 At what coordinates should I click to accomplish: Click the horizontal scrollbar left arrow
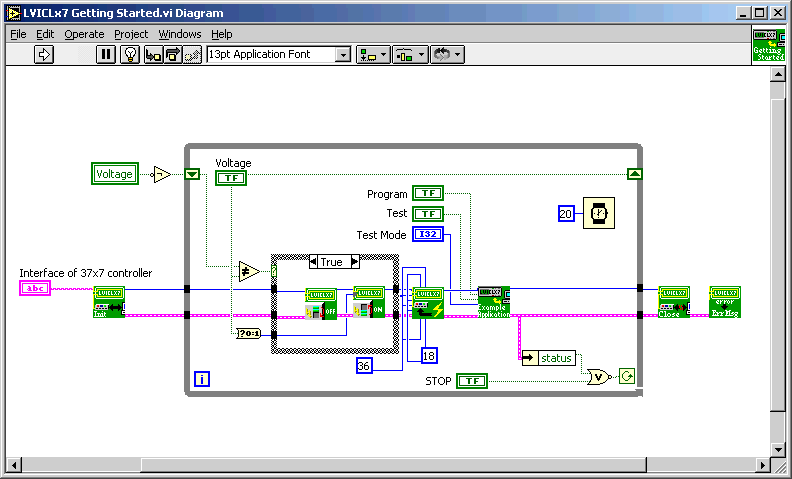(14, 464)
